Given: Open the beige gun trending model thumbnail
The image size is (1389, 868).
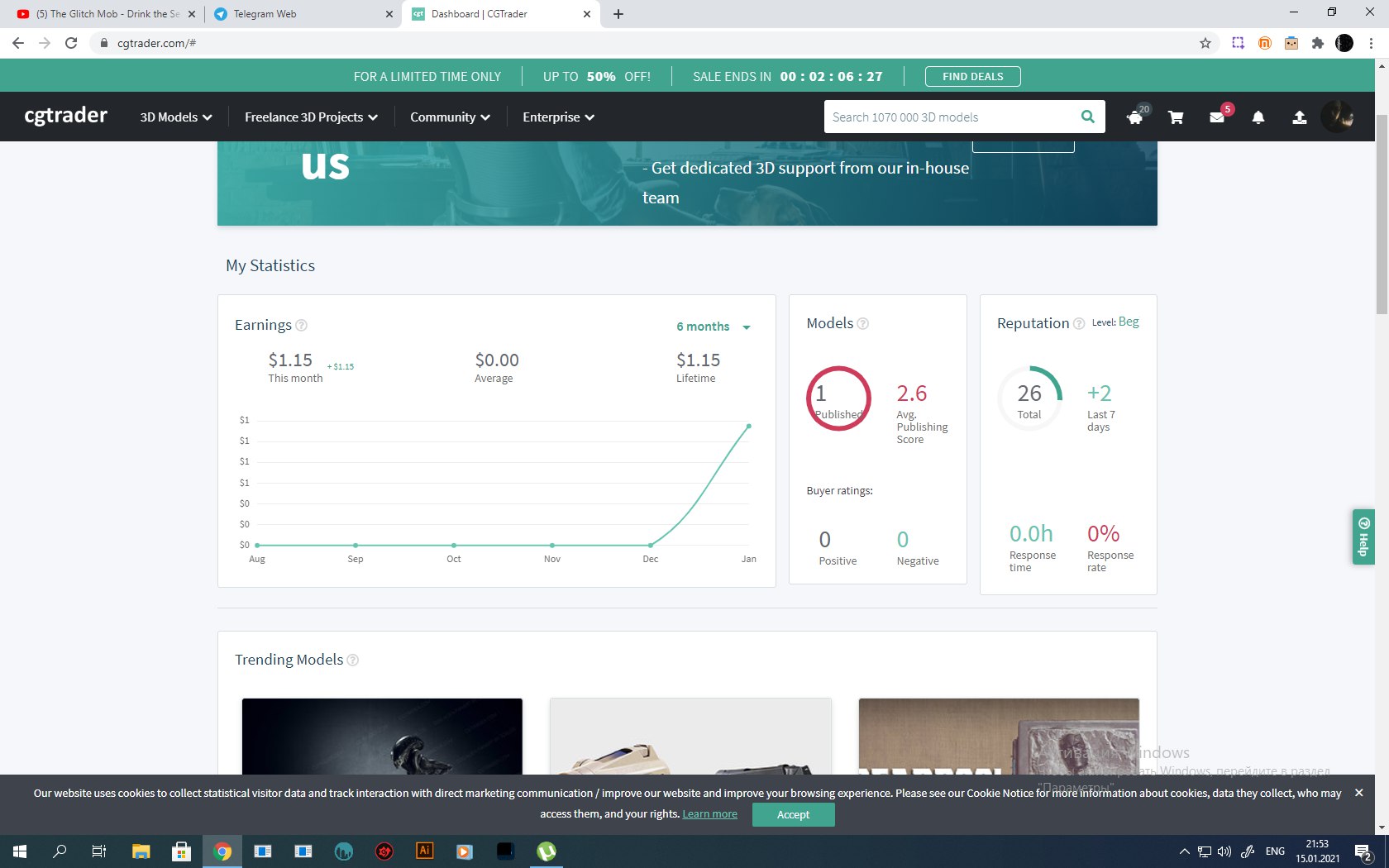Looking at the screenshot, I should [690, 737].
